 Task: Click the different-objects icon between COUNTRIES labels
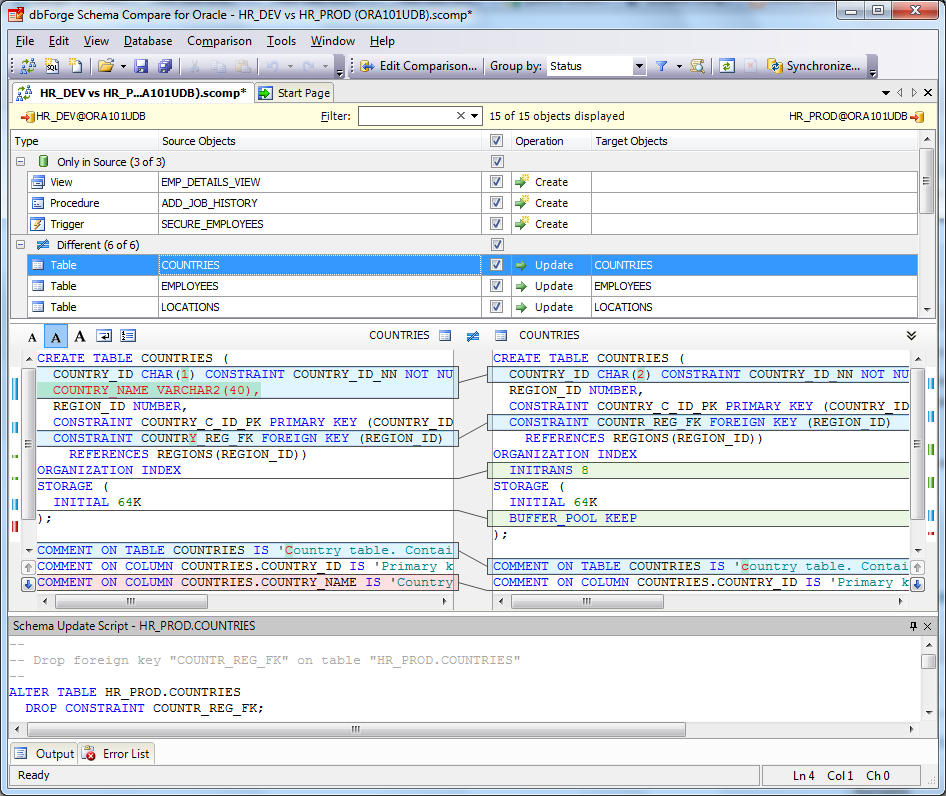coord(473,336)
